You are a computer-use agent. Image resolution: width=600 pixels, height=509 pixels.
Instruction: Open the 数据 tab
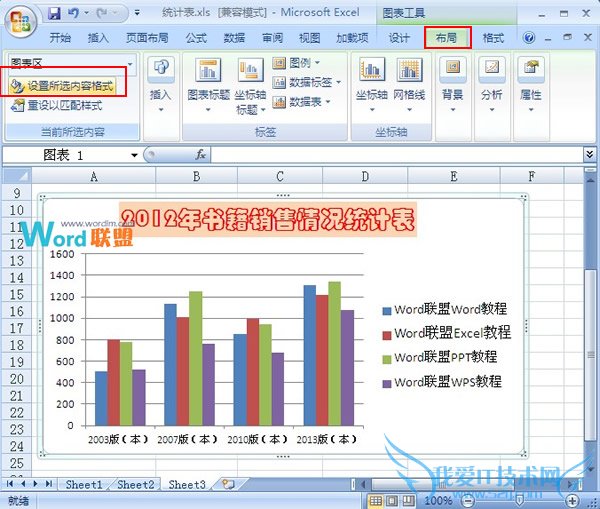pos(234,38)
